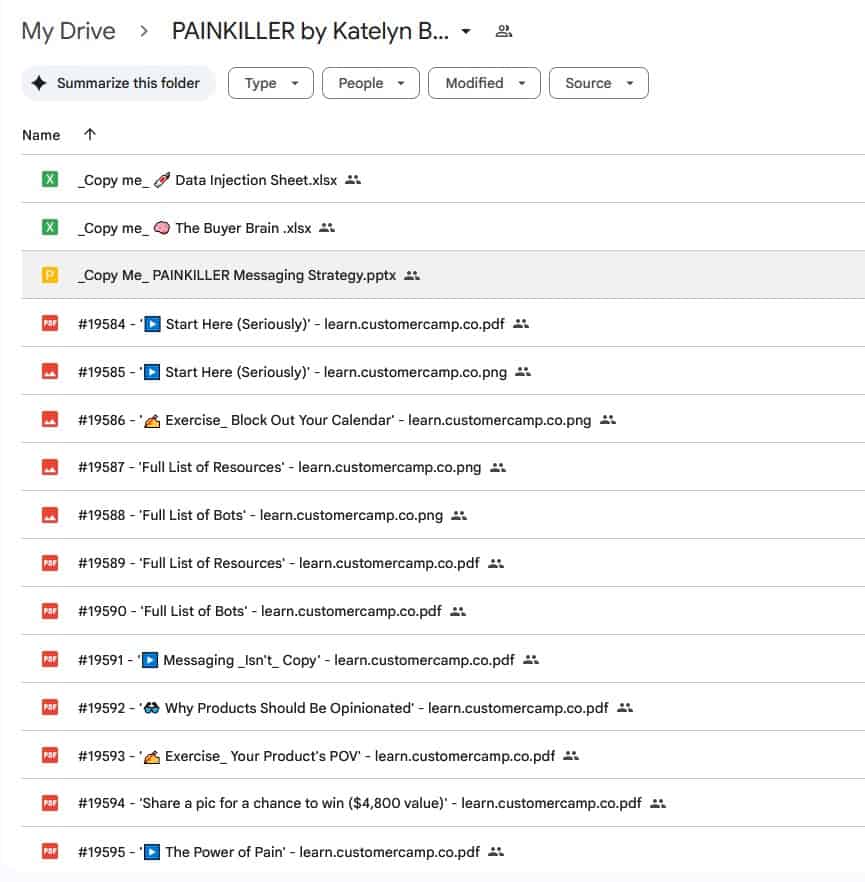The width and height of the screenshot is (865, 882).
Task: Click the PDF icon for #19595 The Power of Pain
Action: click(50, 852)
